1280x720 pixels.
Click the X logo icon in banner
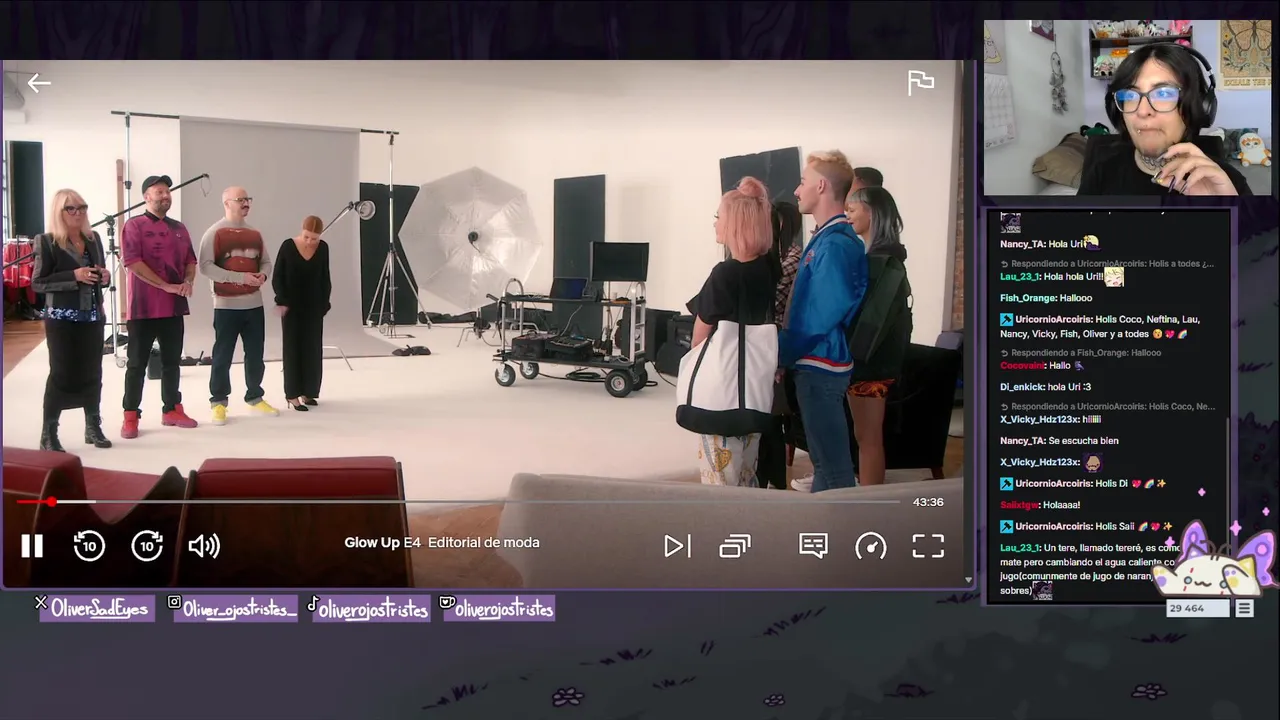(41, 603)
